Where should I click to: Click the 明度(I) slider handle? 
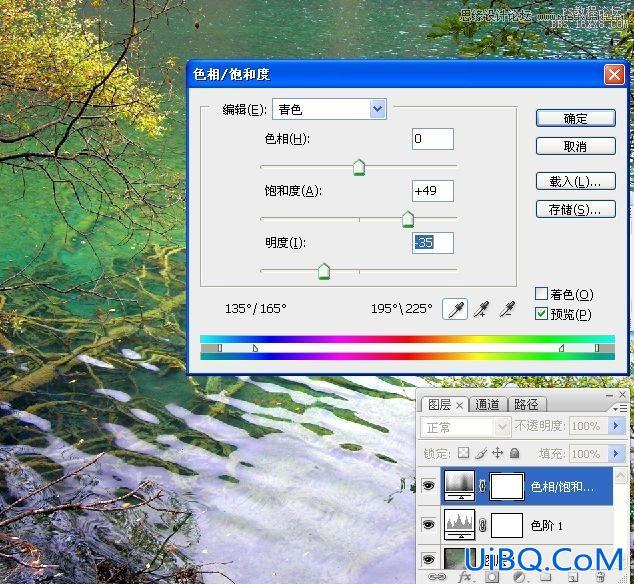324,271
